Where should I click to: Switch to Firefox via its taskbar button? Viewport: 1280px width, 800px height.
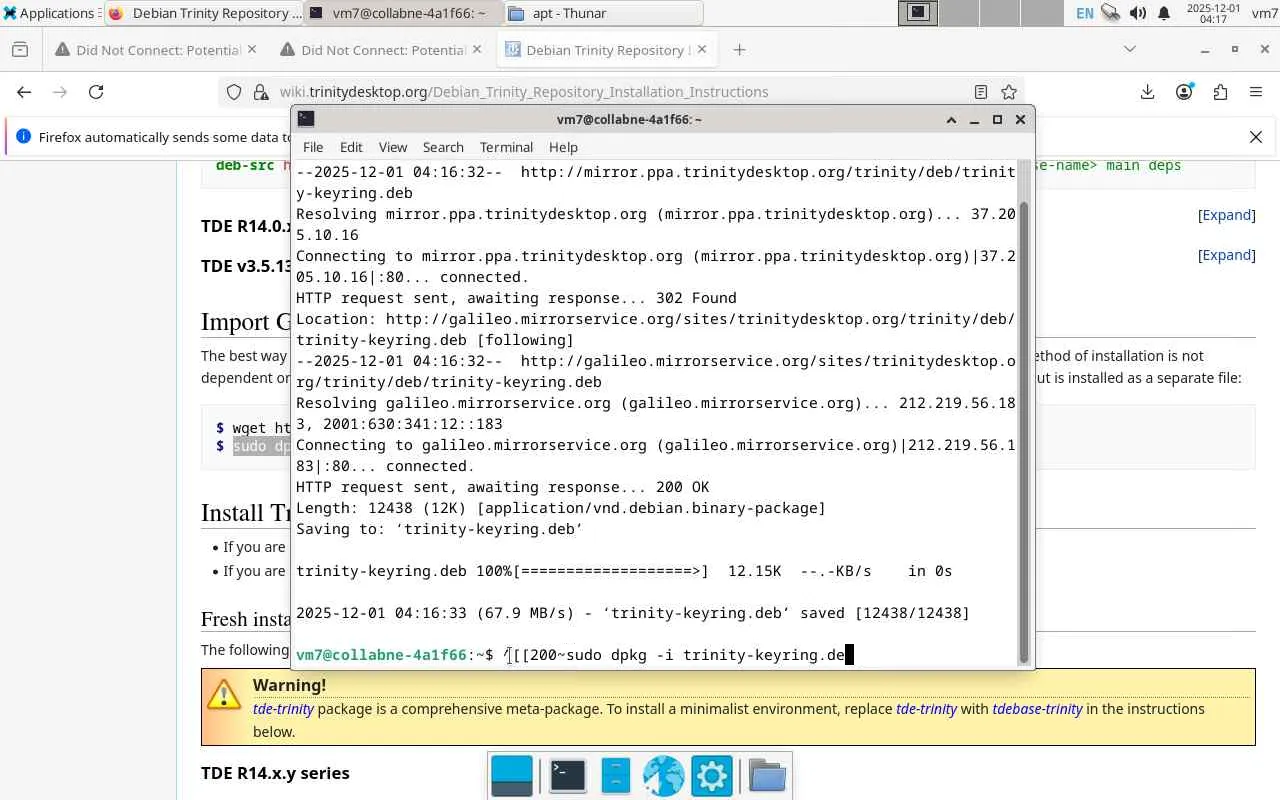tap(203, 13)
